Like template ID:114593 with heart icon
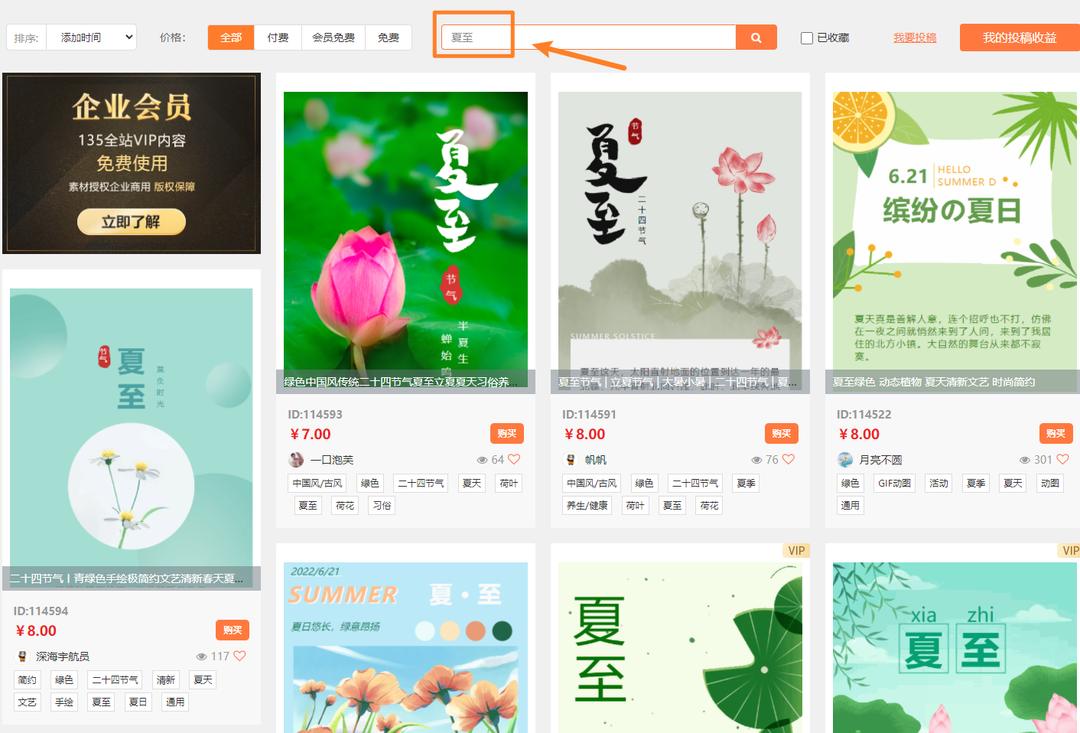Image resolution: width=1080 pixels, height=733 pixels. [x=514, y=460]
